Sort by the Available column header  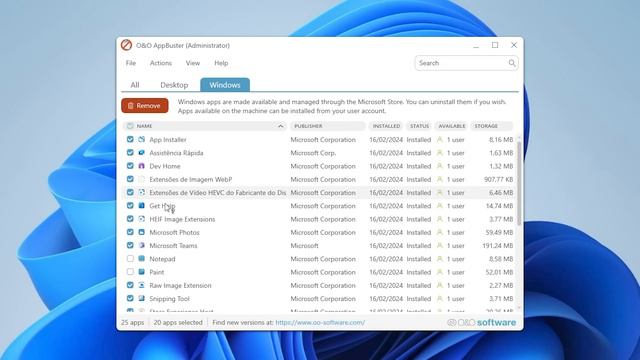[451, 126]
